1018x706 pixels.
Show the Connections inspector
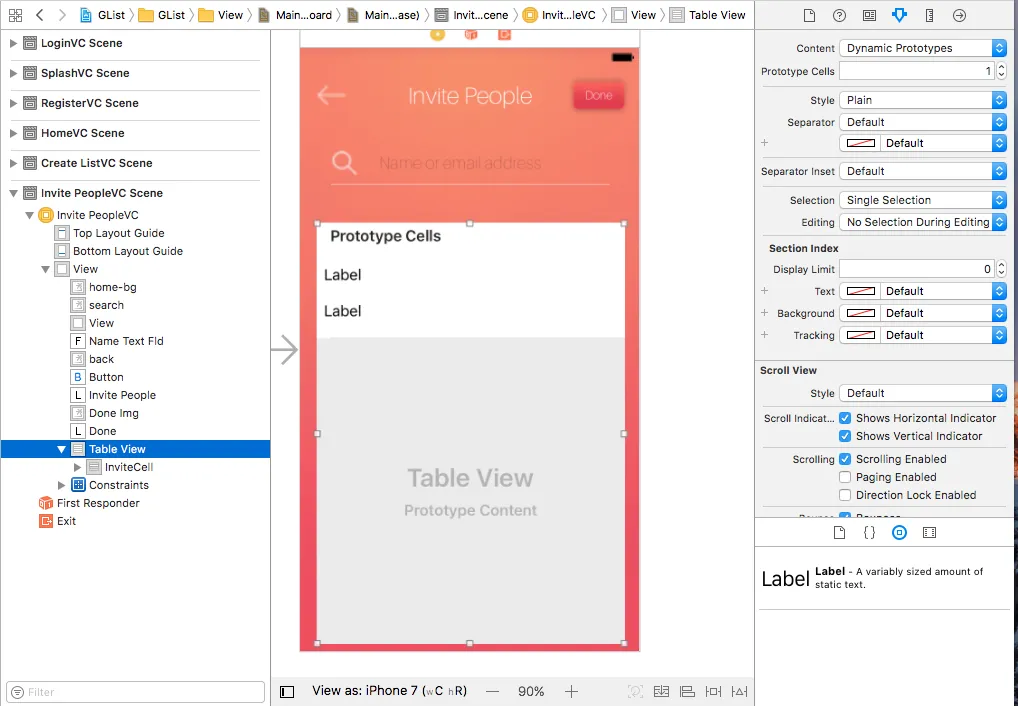click(x=959, y=15)
